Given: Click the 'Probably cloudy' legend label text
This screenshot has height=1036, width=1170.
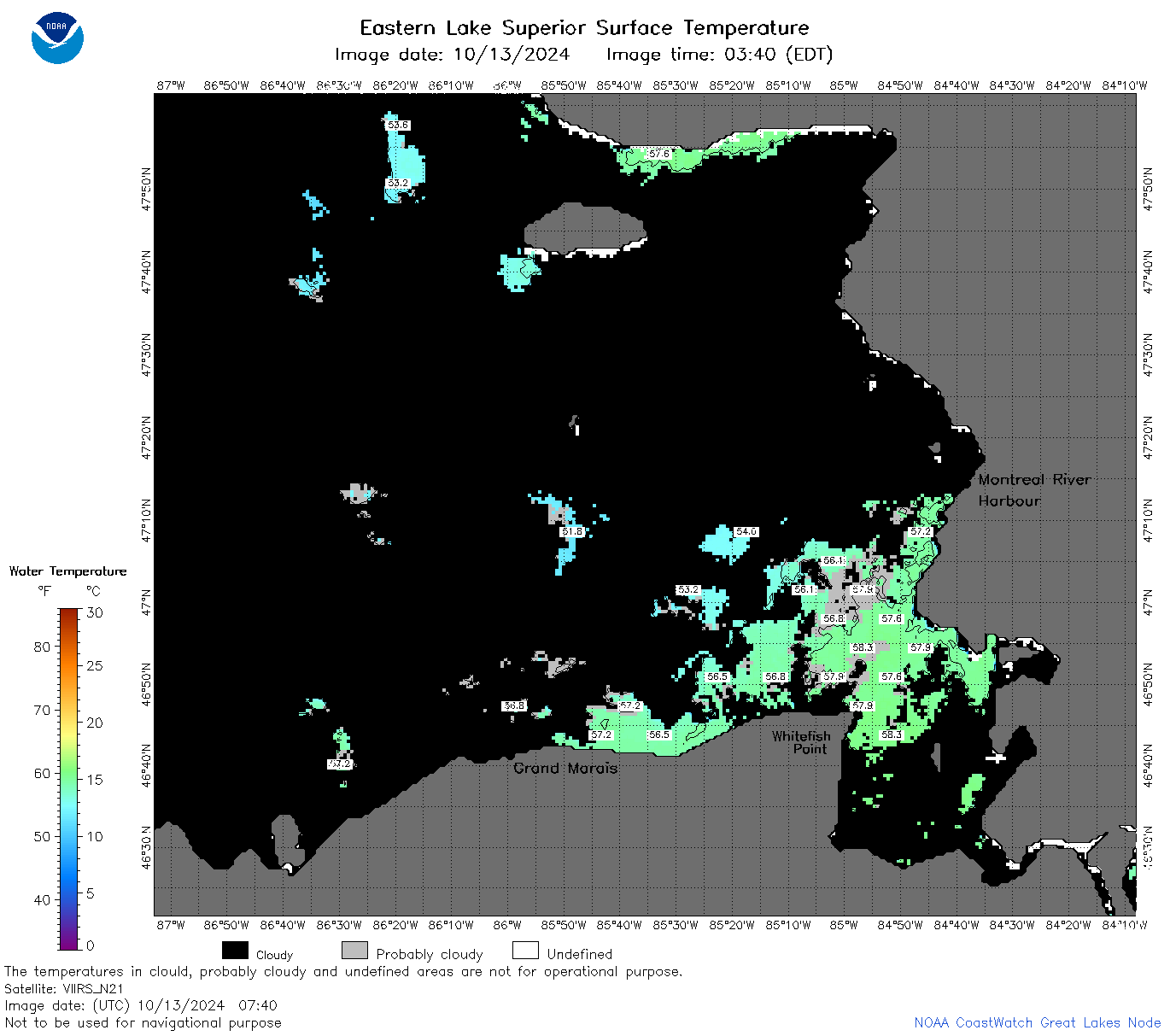Looking at the screenshot, I should point(430,954).
